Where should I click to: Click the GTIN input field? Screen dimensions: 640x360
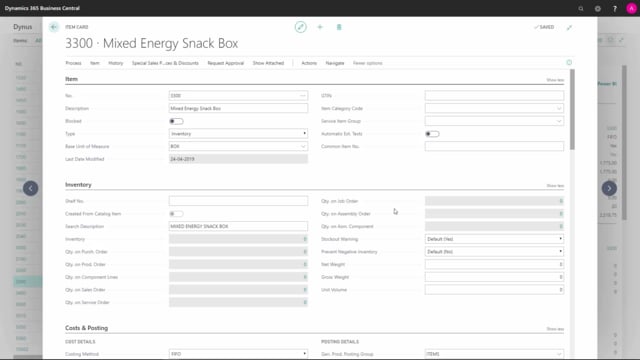pyautogui.click(x=494, y=96)
